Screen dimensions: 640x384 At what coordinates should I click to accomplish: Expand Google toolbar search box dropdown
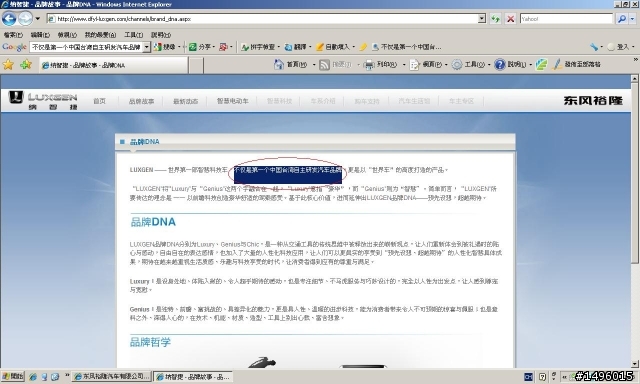tap(147, 47)
